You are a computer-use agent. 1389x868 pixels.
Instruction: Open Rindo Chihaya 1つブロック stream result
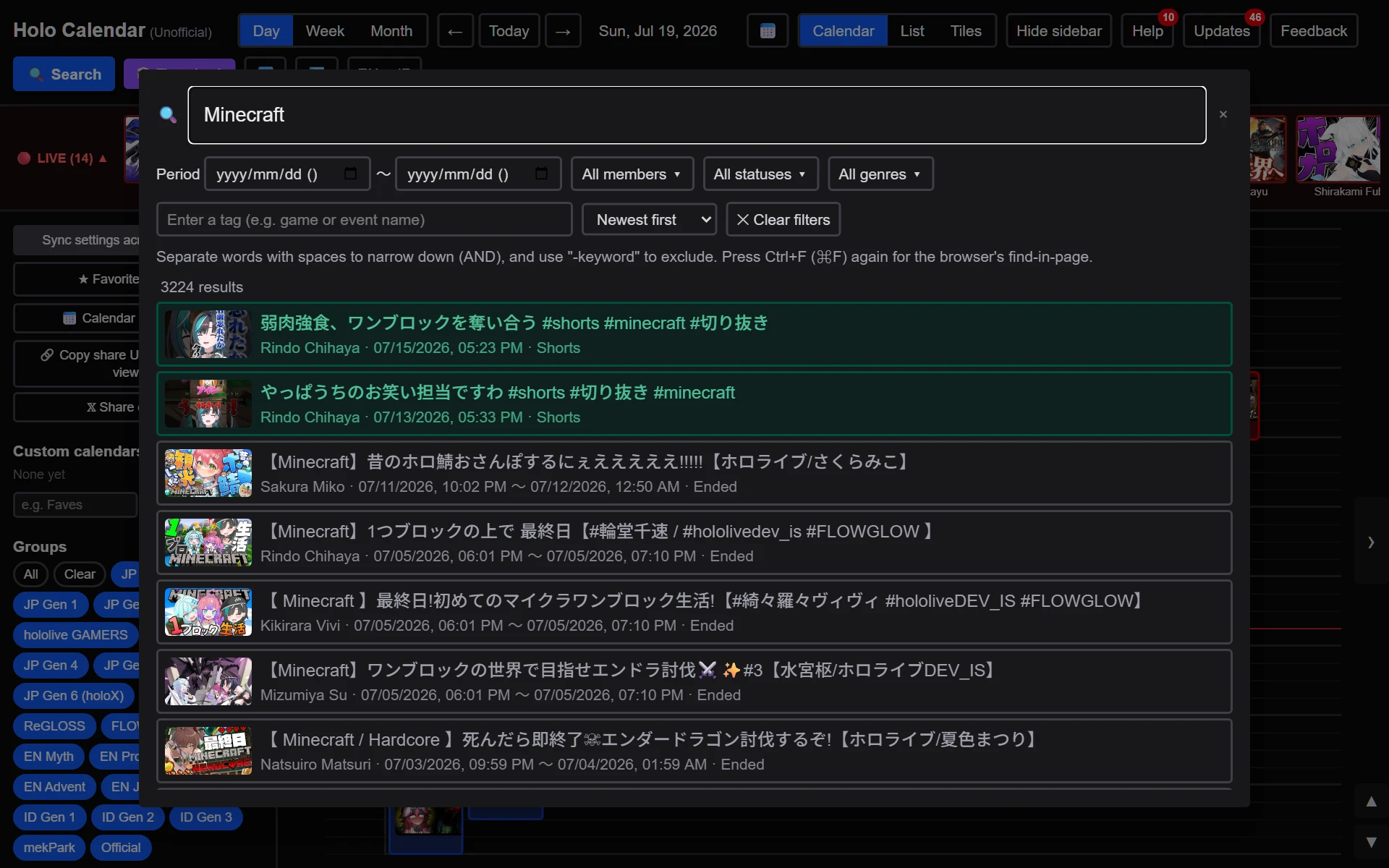[x=694, y=542]
